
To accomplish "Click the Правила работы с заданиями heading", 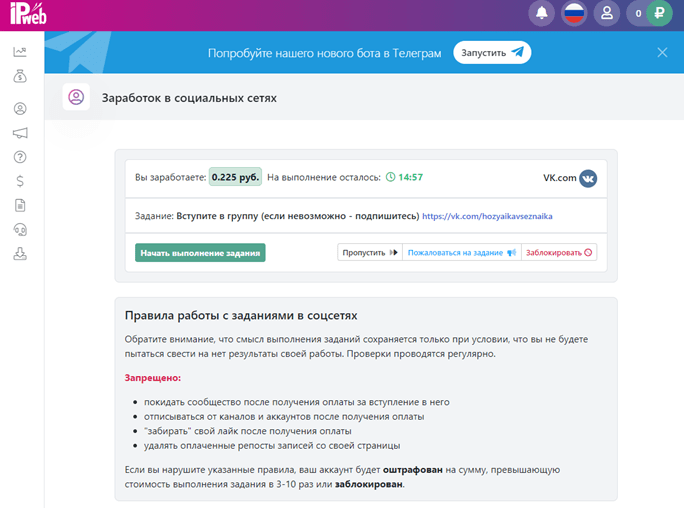I will coord(241,316).
